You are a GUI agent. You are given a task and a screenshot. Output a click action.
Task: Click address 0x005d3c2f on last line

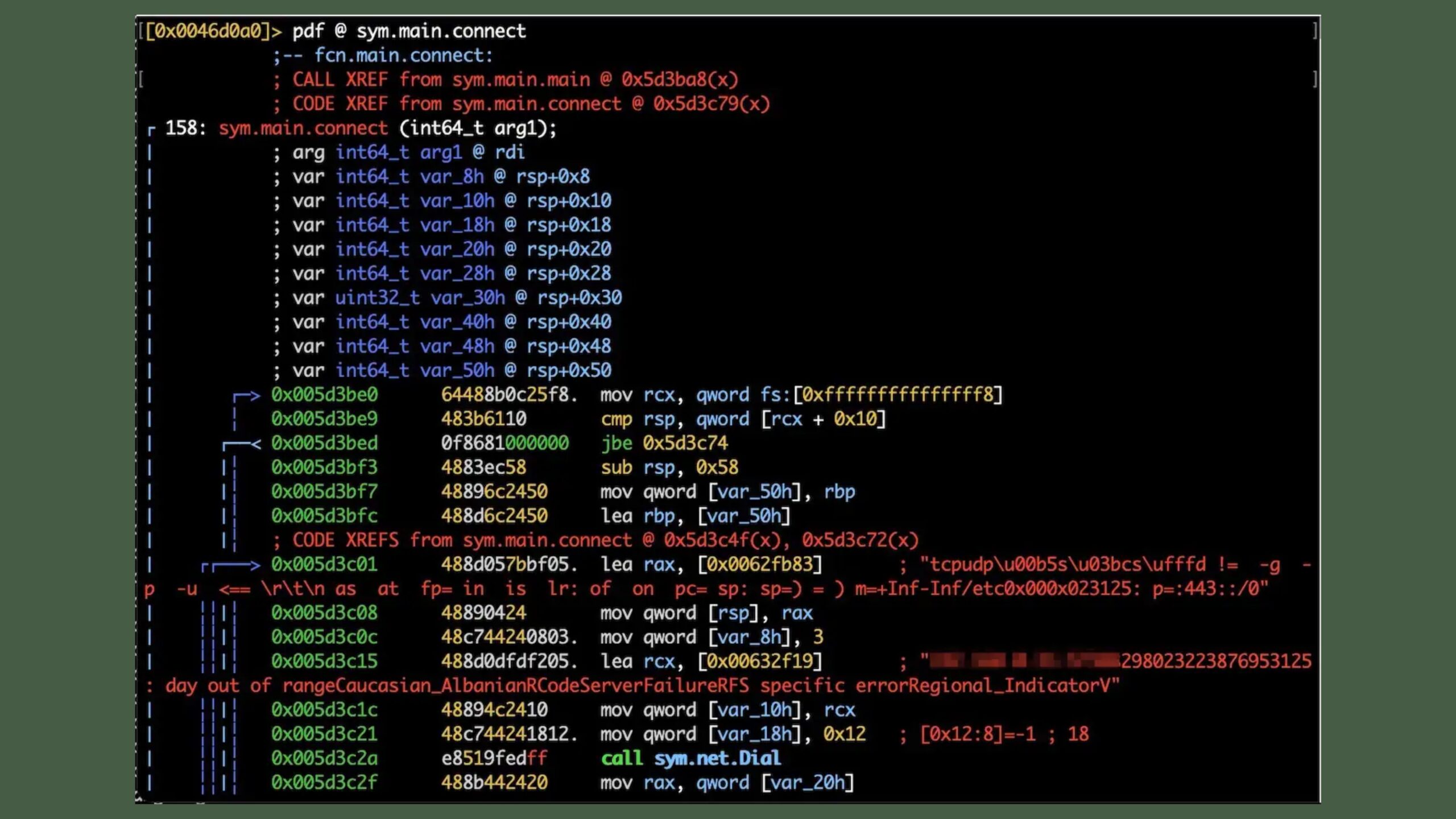[x=324, y=783]
